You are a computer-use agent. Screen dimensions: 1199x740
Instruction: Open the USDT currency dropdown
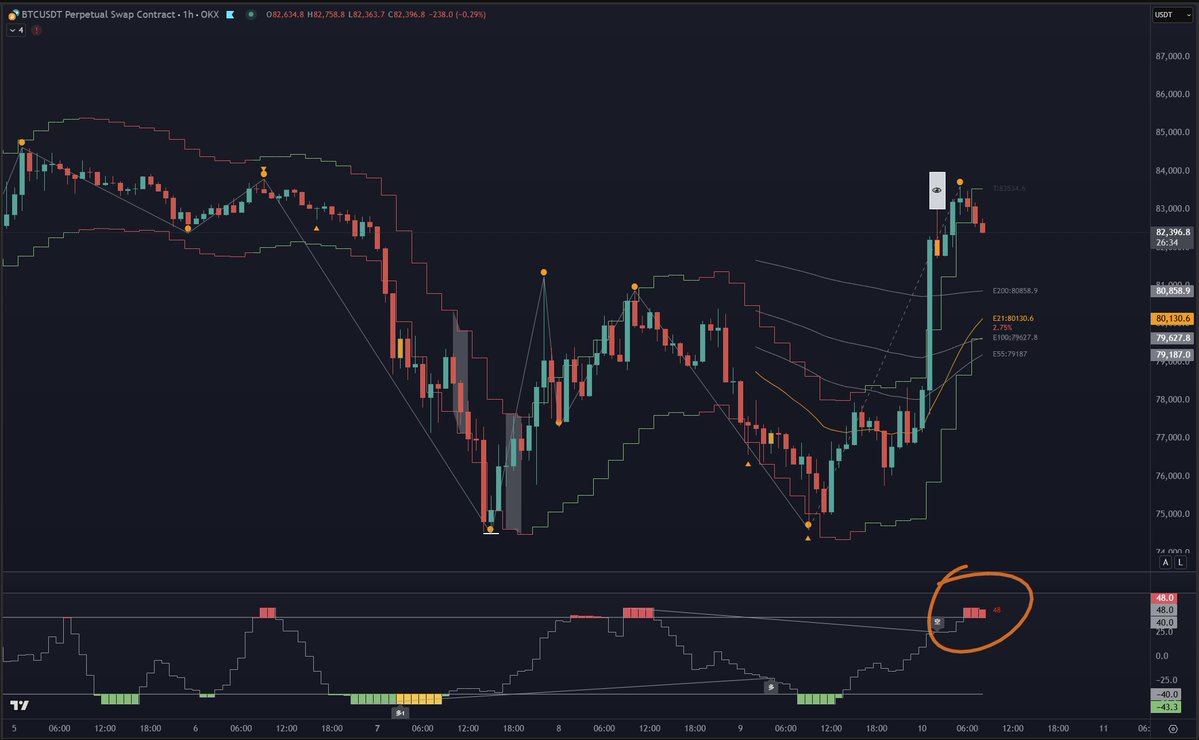[x=1172, y=15]
